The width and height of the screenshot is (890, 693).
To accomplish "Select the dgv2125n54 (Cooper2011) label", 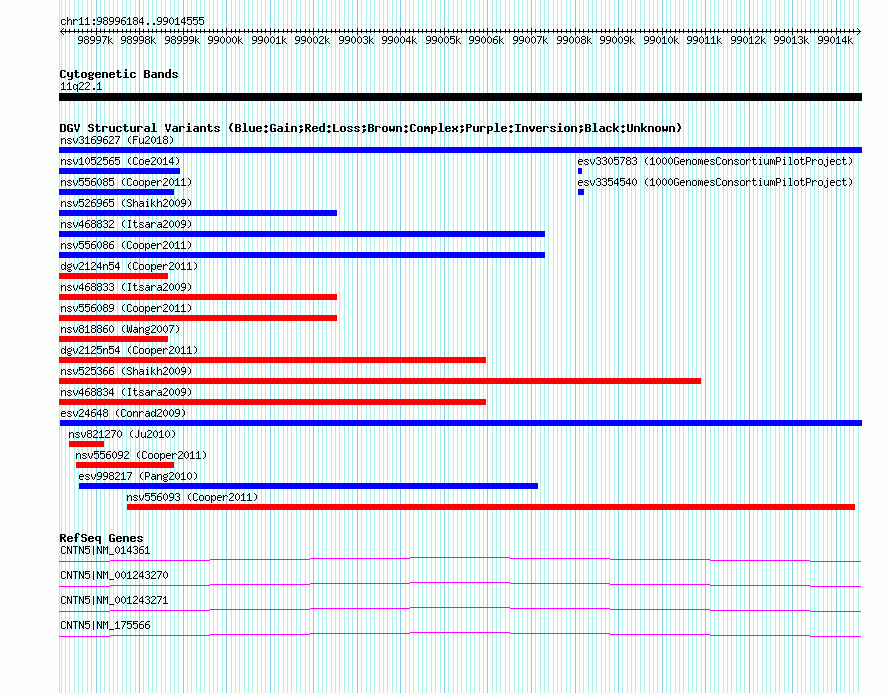I will (x=129, y=350).
